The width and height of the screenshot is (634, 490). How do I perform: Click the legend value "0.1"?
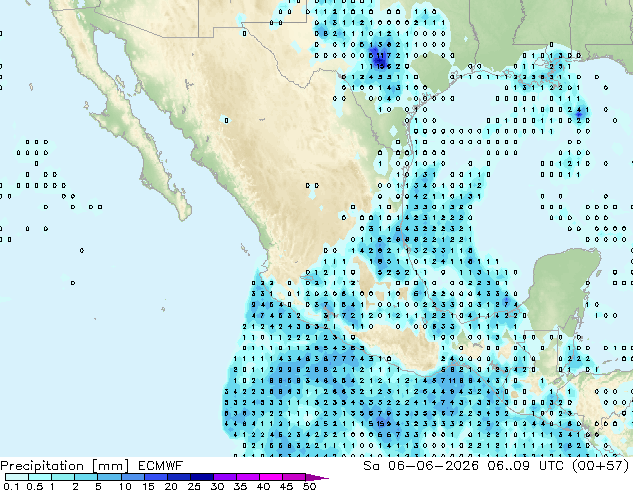click(11, 486)
